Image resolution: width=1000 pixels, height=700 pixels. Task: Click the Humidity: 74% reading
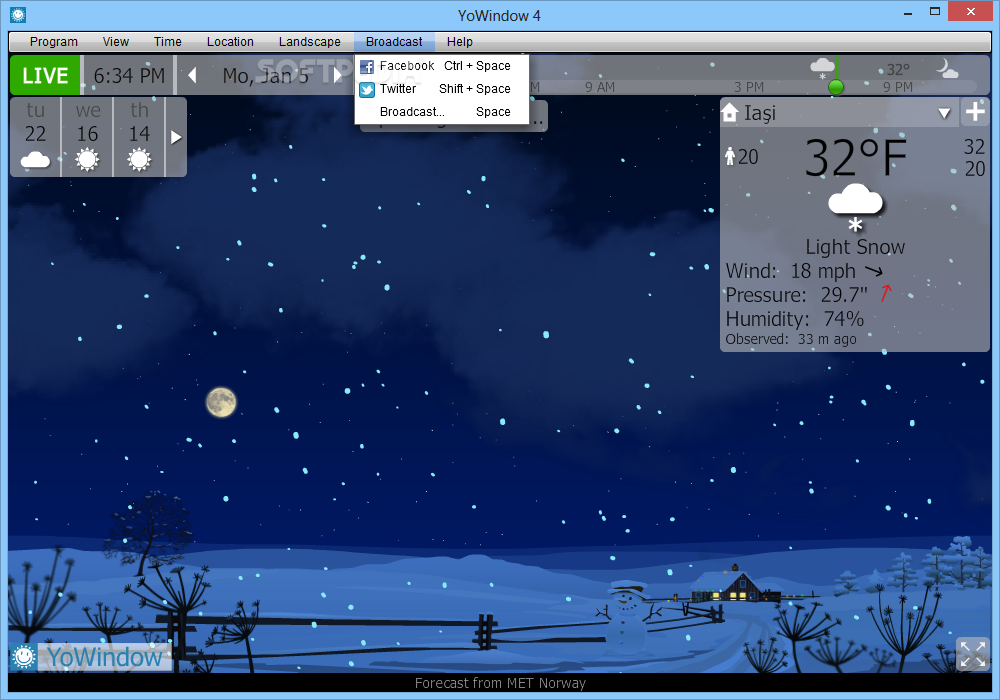(x=795, y=318)
